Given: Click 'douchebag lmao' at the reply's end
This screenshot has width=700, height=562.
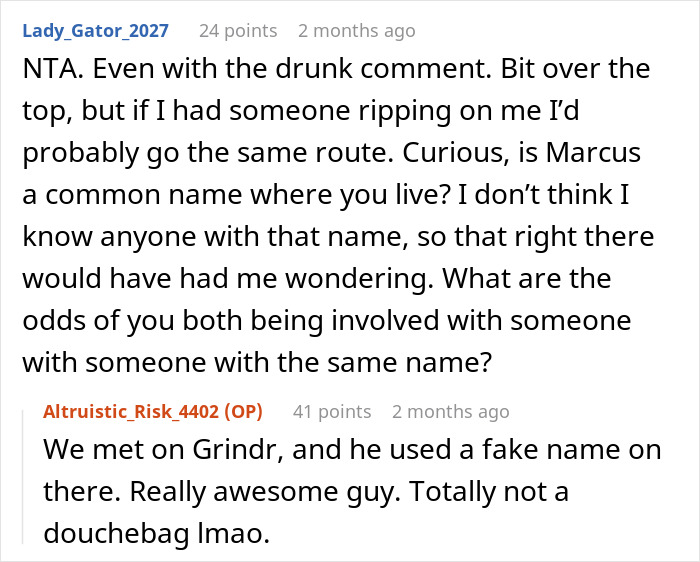Looking at the screenshot, I should [156, 535].
